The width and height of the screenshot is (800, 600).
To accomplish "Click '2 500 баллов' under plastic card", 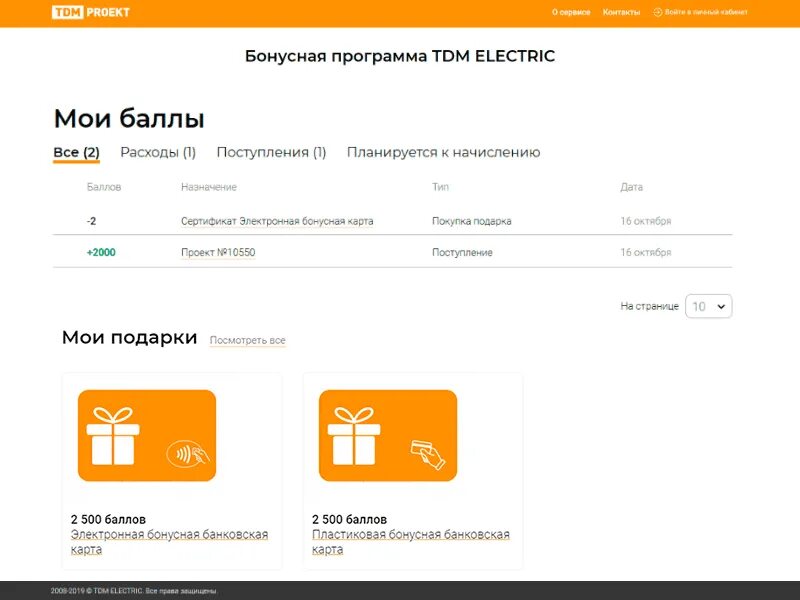I will (x=349, y=519).
